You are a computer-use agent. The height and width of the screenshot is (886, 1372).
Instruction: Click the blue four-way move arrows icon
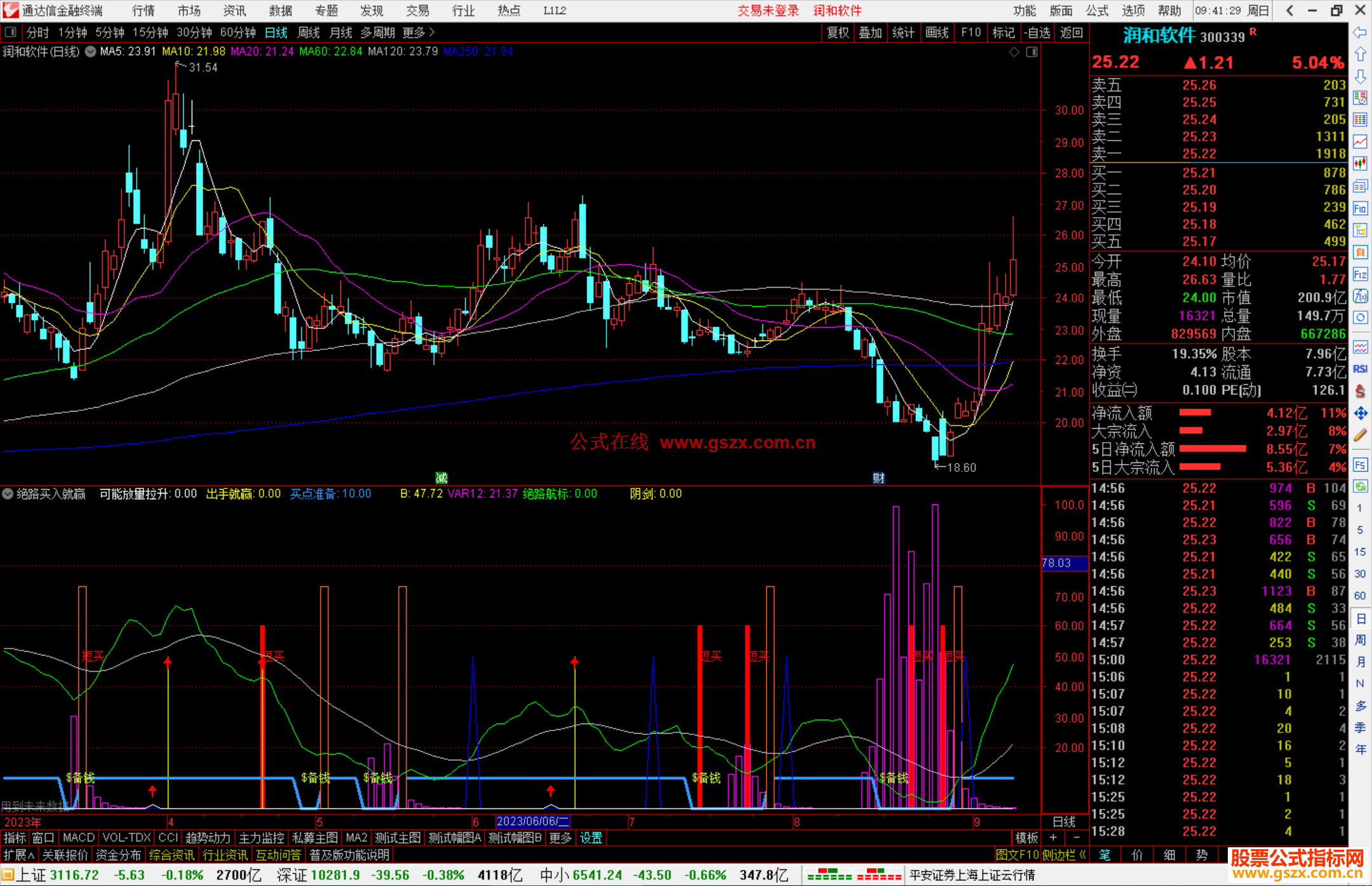[x=1360, y=413]
